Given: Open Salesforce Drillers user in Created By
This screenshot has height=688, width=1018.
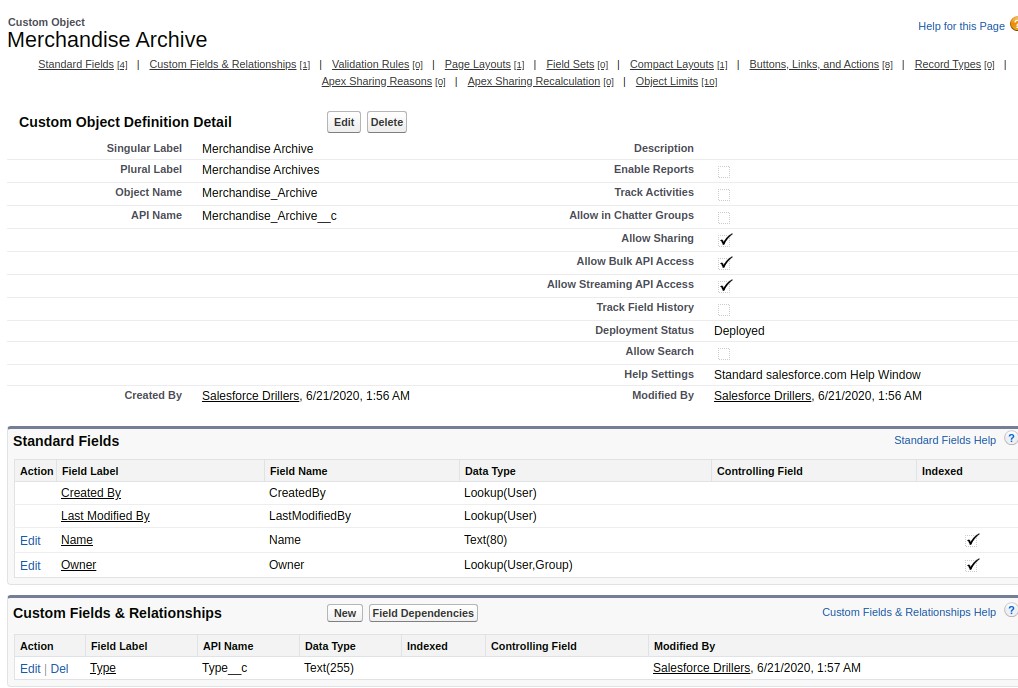Looking at the screenshot, I should 250,396.
